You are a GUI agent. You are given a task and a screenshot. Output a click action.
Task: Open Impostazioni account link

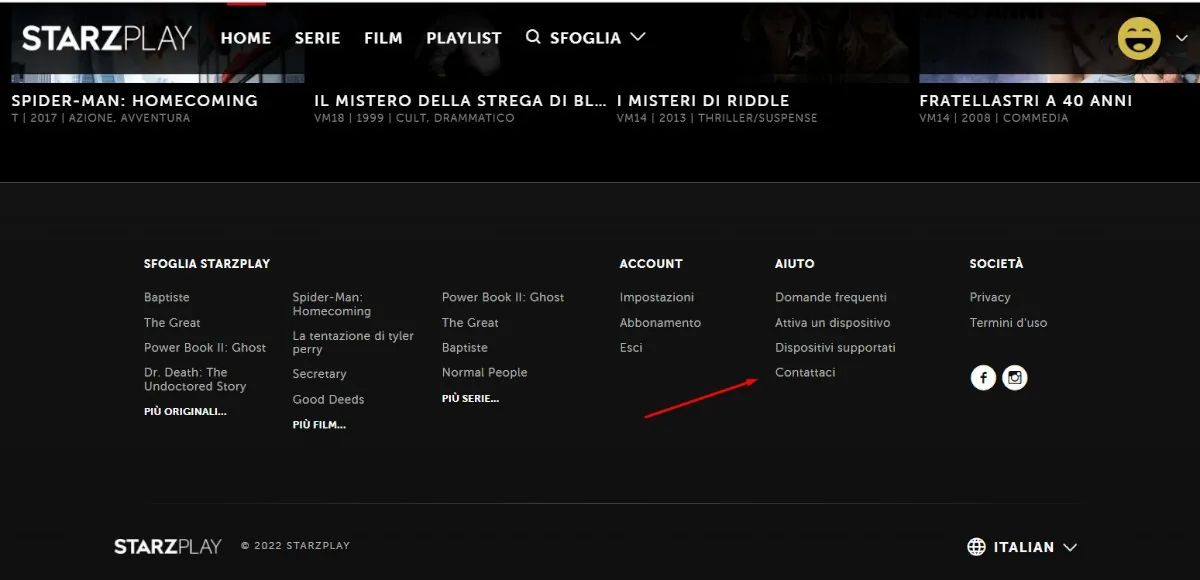coord(657,297)
